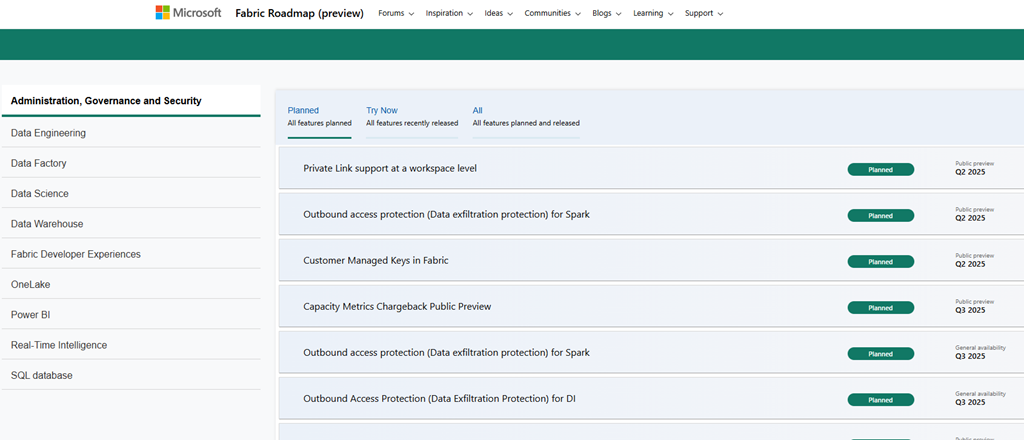1024x440 pixels.
Task: Expand the Ideas dropdown menu
Action: pos(498,13)
